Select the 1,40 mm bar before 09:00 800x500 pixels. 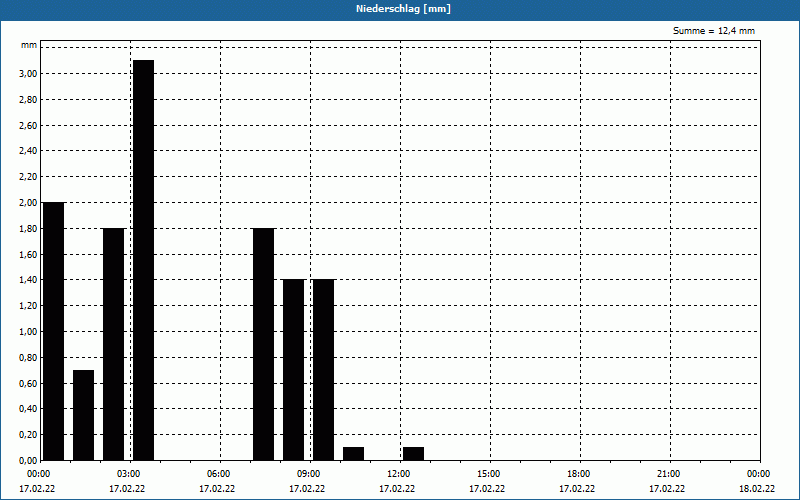(294, 370)
